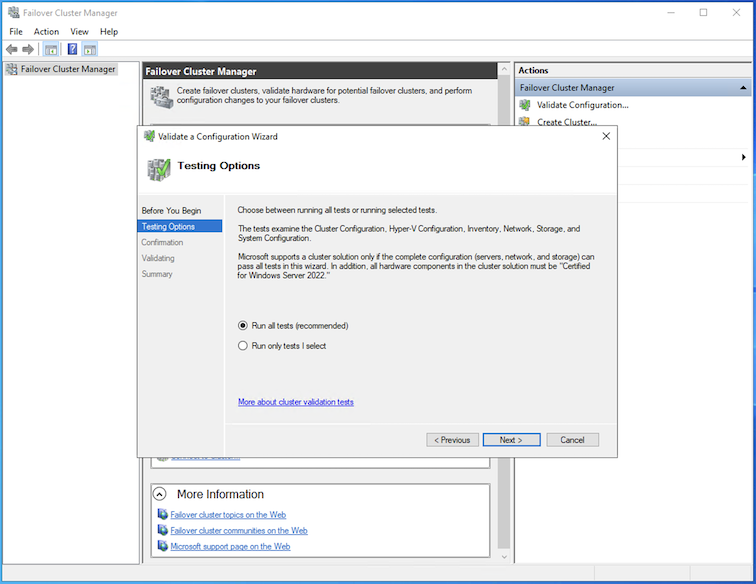Cancel the Validate a Configuration Wizard

pos(573,440)
